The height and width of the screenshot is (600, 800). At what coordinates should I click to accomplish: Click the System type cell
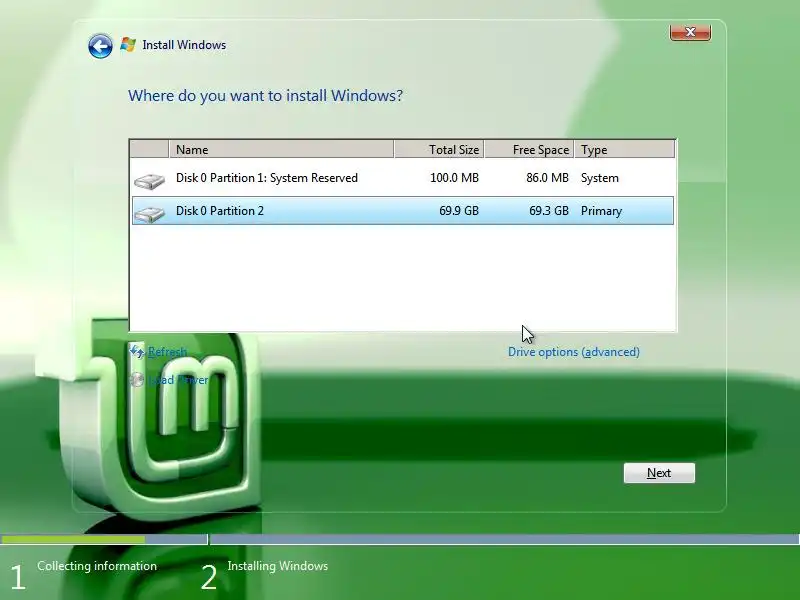[x=599, y=178]
